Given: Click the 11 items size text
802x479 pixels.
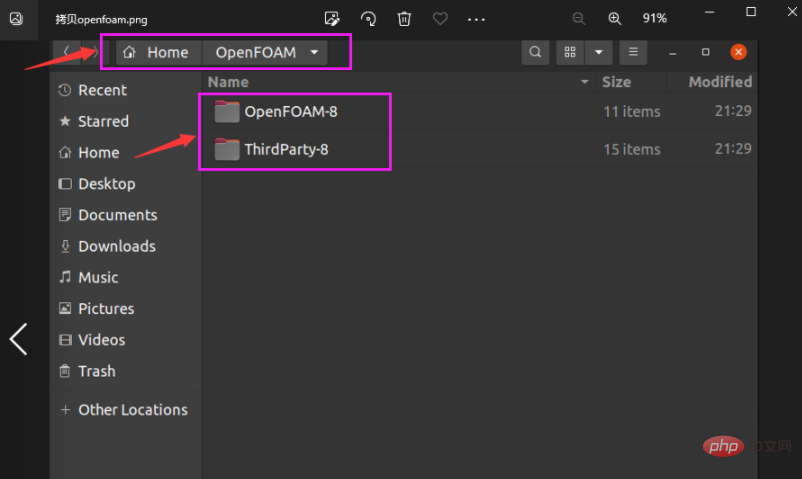Looking at the screenshot, I should click(x=632, y=112).
